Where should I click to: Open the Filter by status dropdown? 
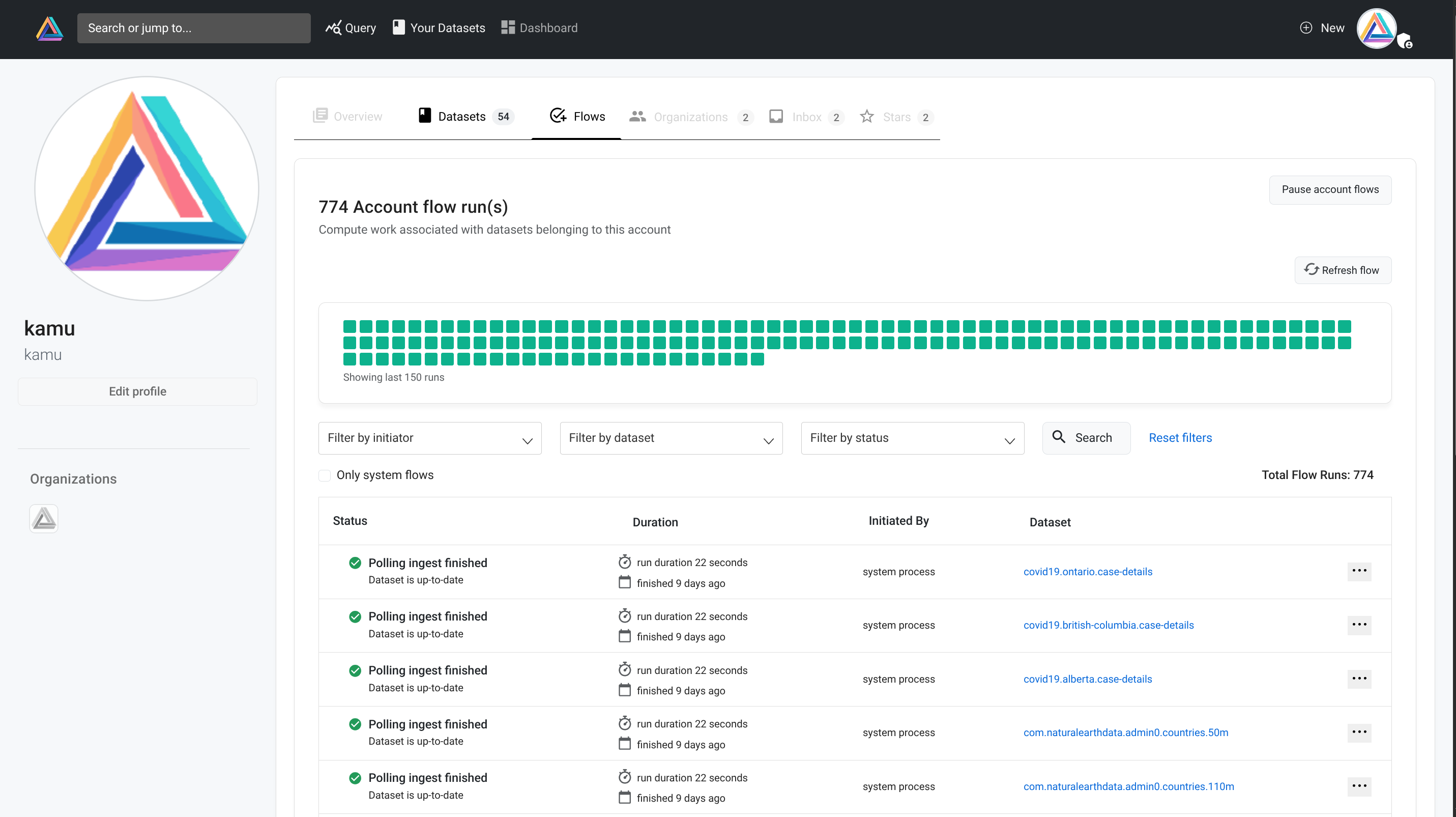[912, 438]
